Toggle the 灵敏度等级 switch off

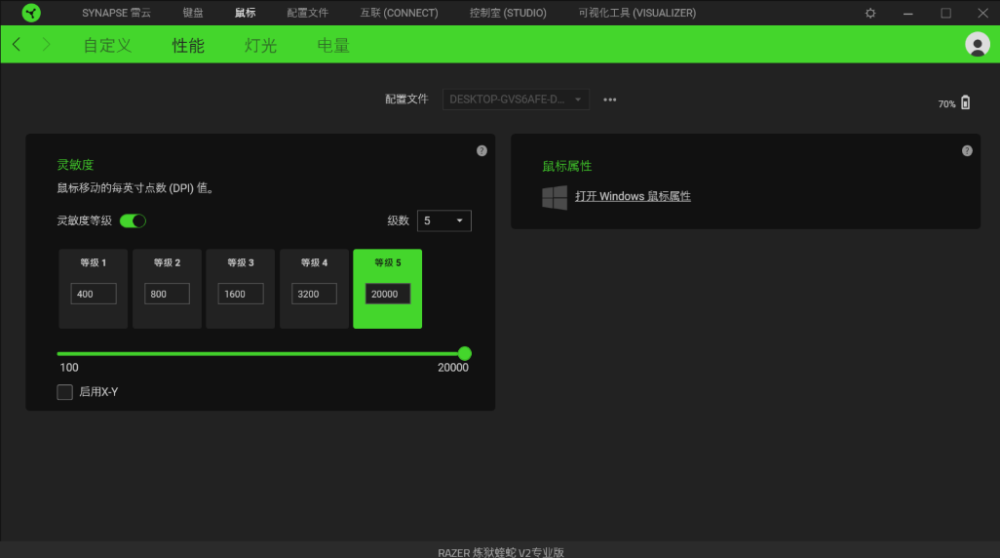click(x=133, y=221)
